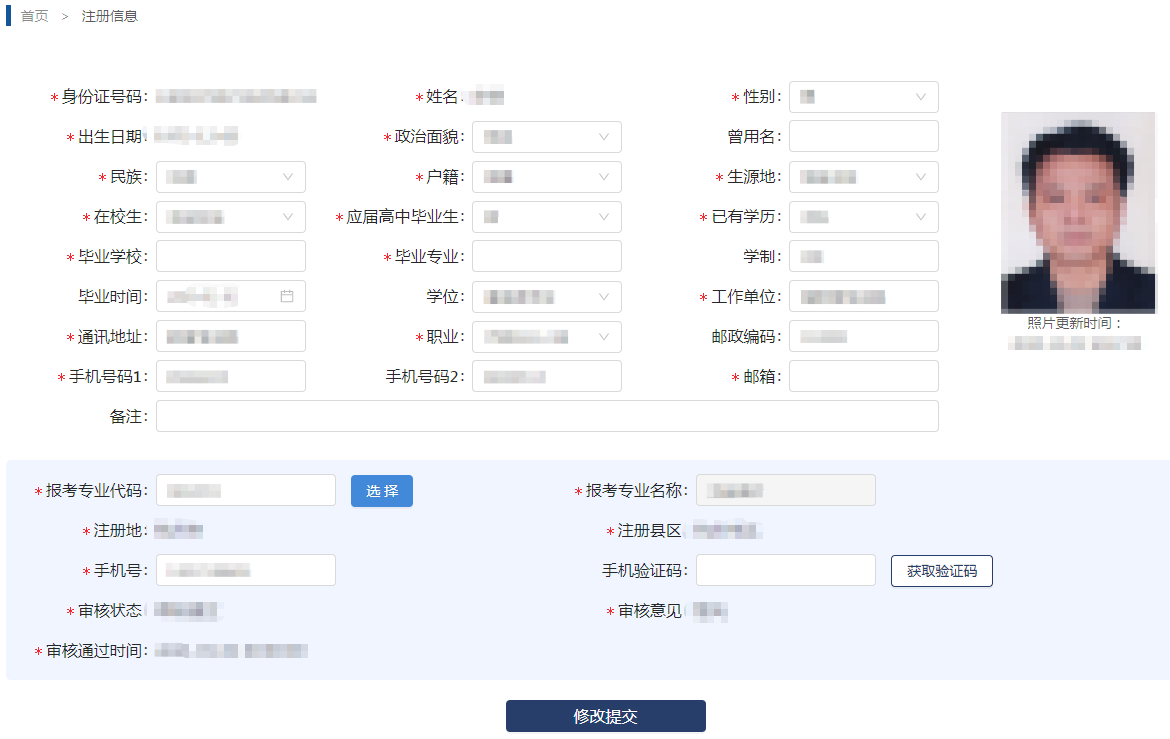
Task: Click the registrant's photo thumbnail
Action: pos(1078,214)
